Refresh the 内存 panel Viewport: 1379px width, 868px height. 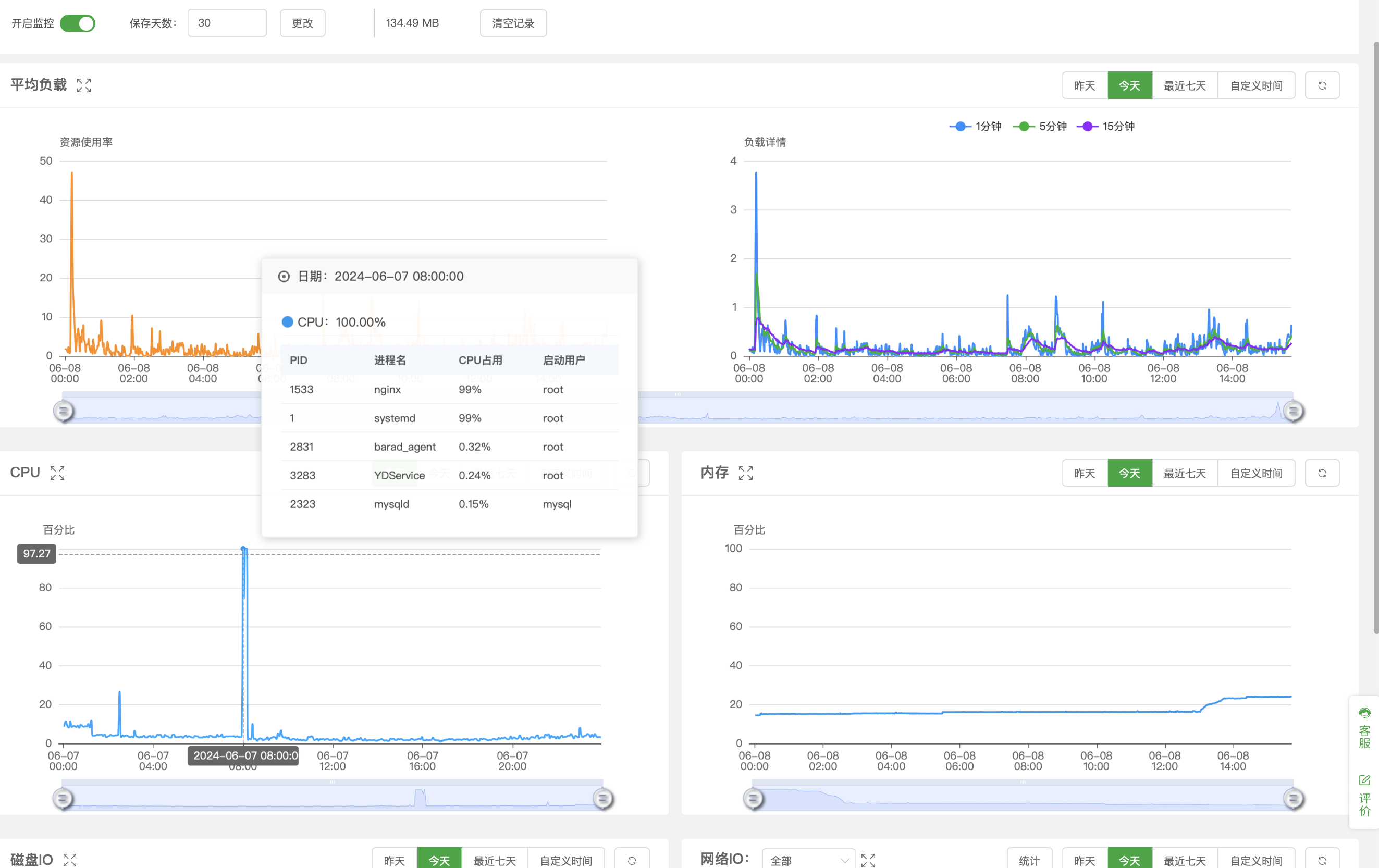coord(1322,473)
